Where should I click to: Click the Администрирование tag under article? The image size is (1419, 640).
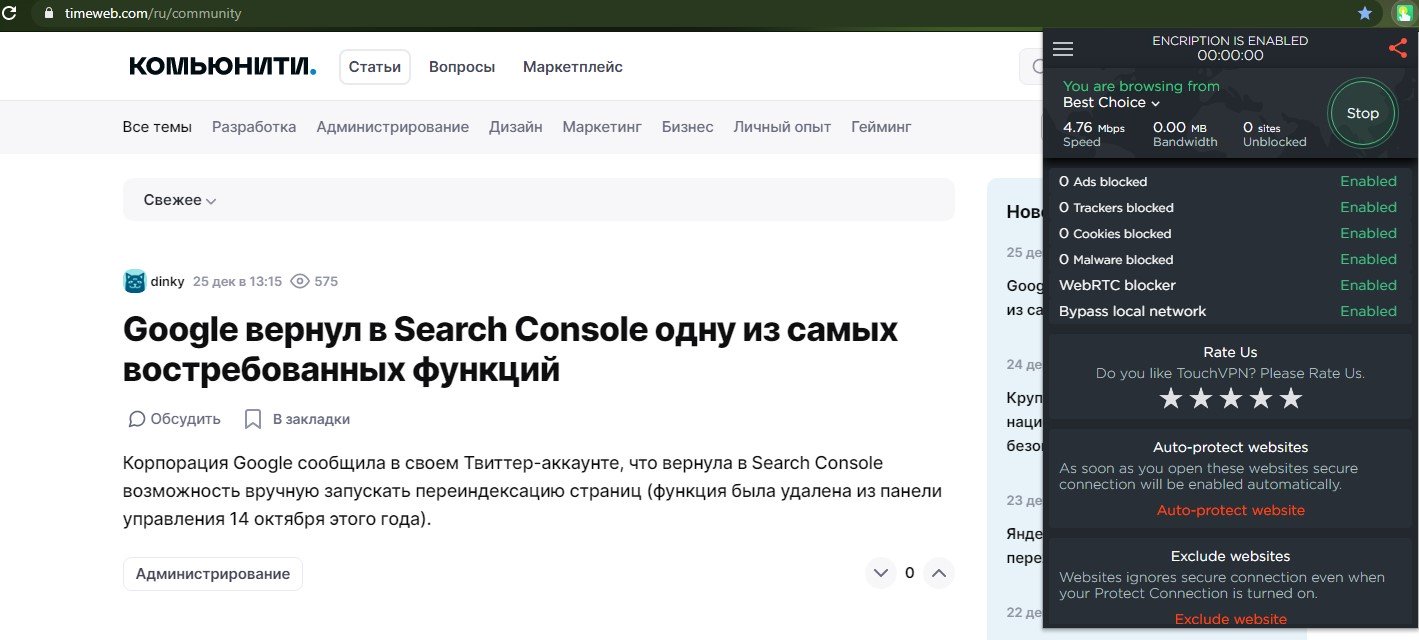(x=212, y=574)
